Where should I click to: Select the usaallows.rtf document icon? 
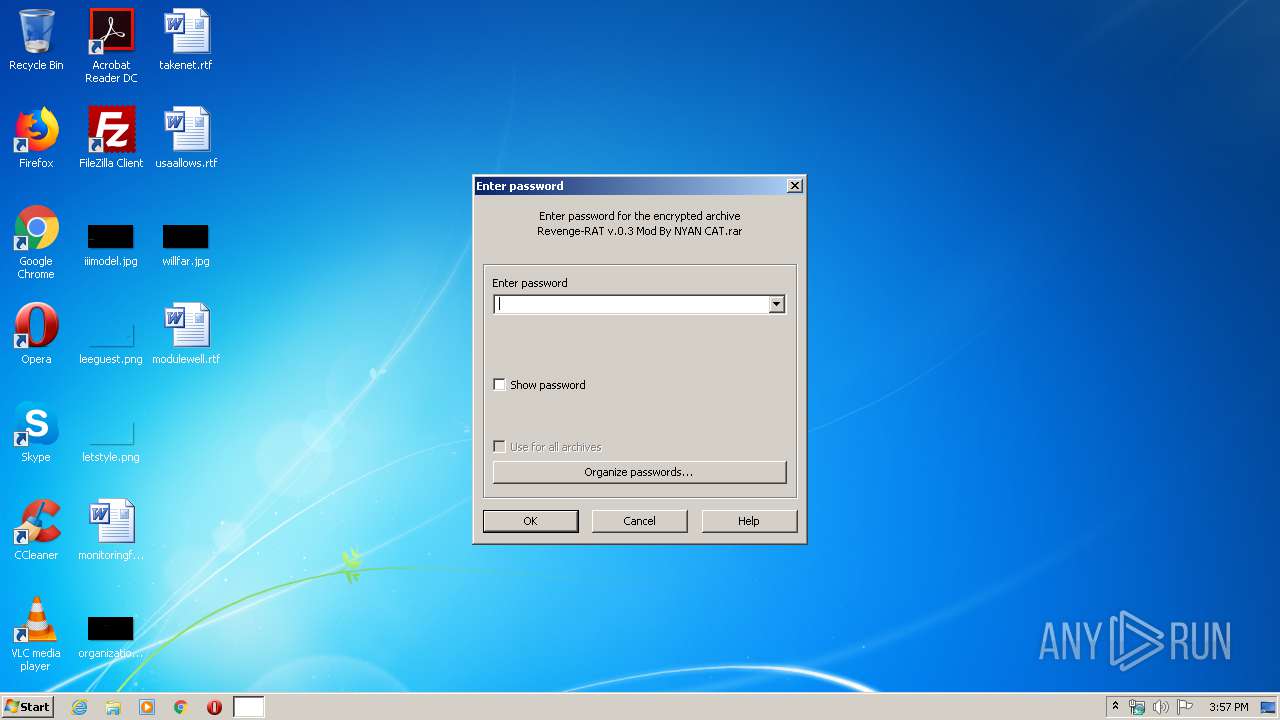(186, 138)
